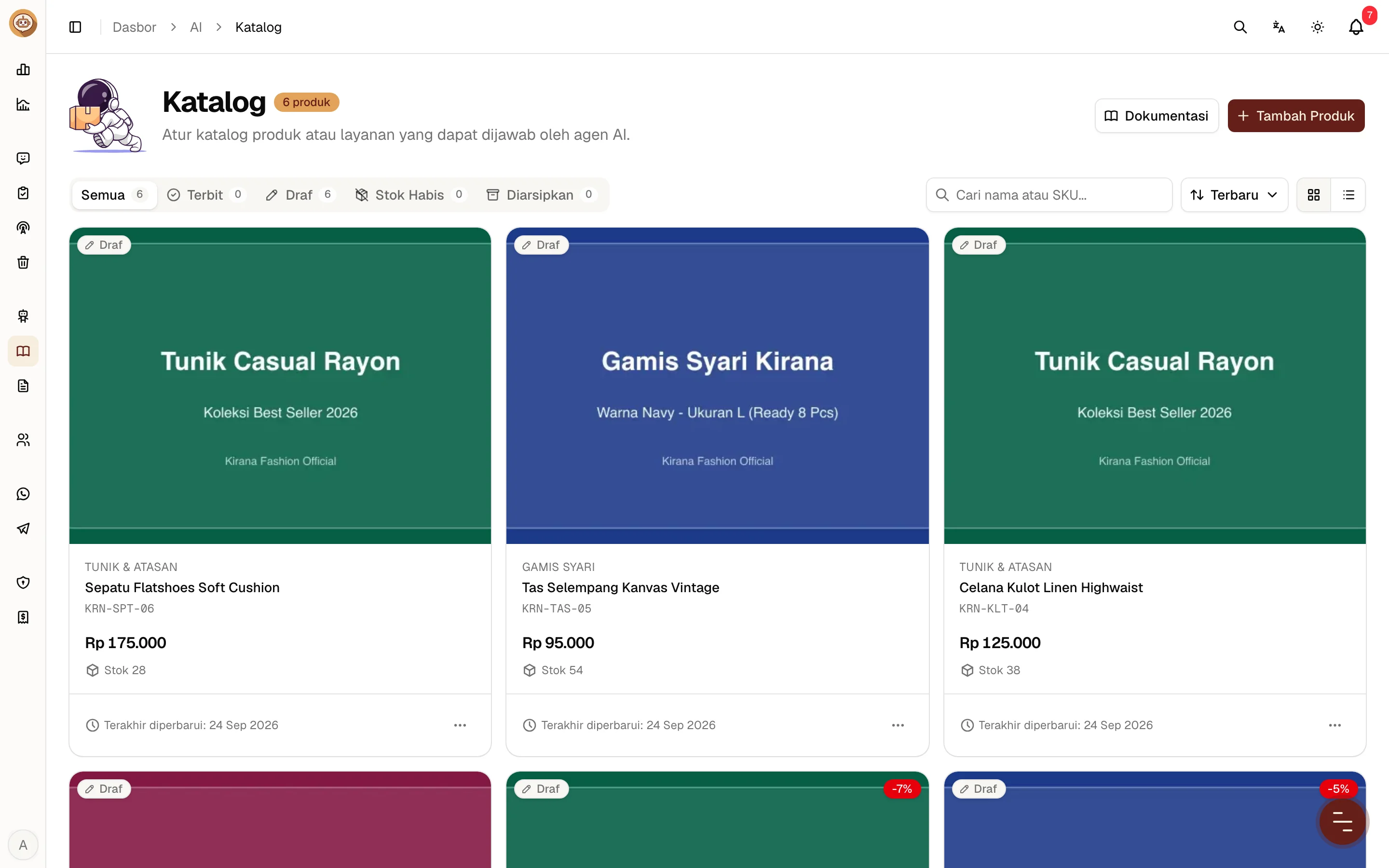Open line chart analytics sidebar icon
Viewport: 1389px width, 868px height.
pyautogui.click(x=23, y=105)
